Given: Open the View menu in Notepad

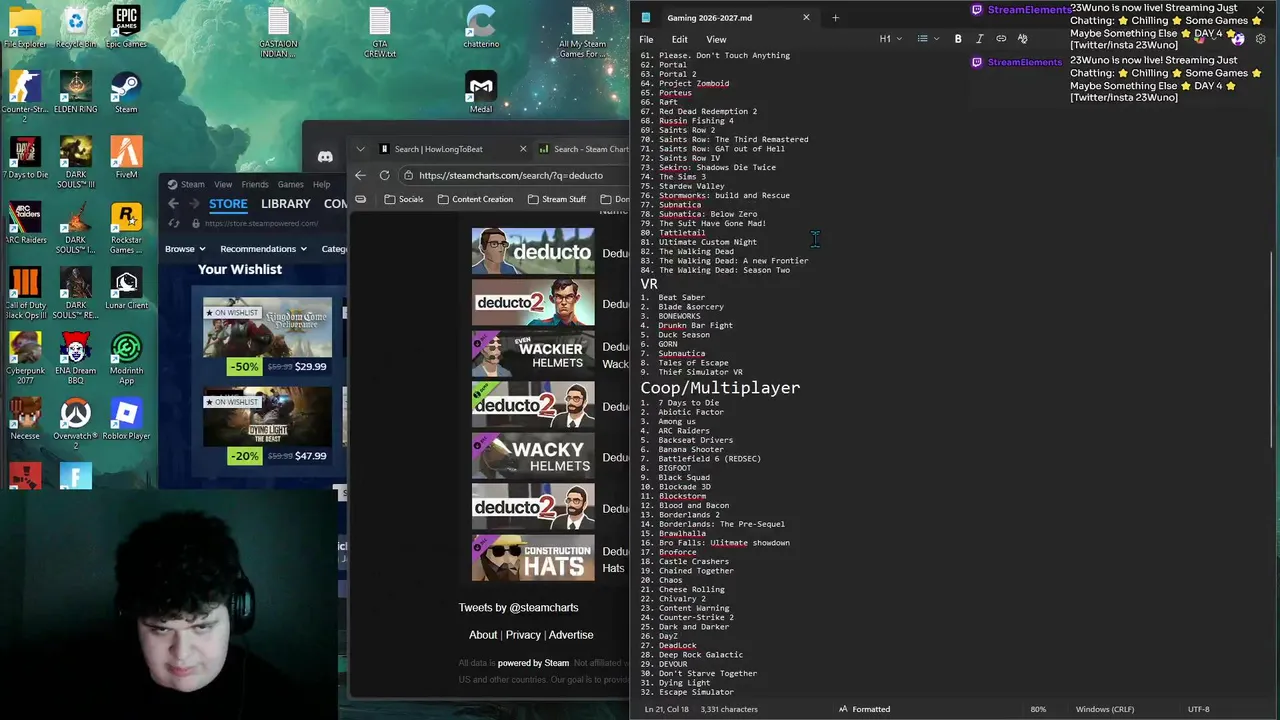Looking at the screenshot, I should tap(716, 39).
